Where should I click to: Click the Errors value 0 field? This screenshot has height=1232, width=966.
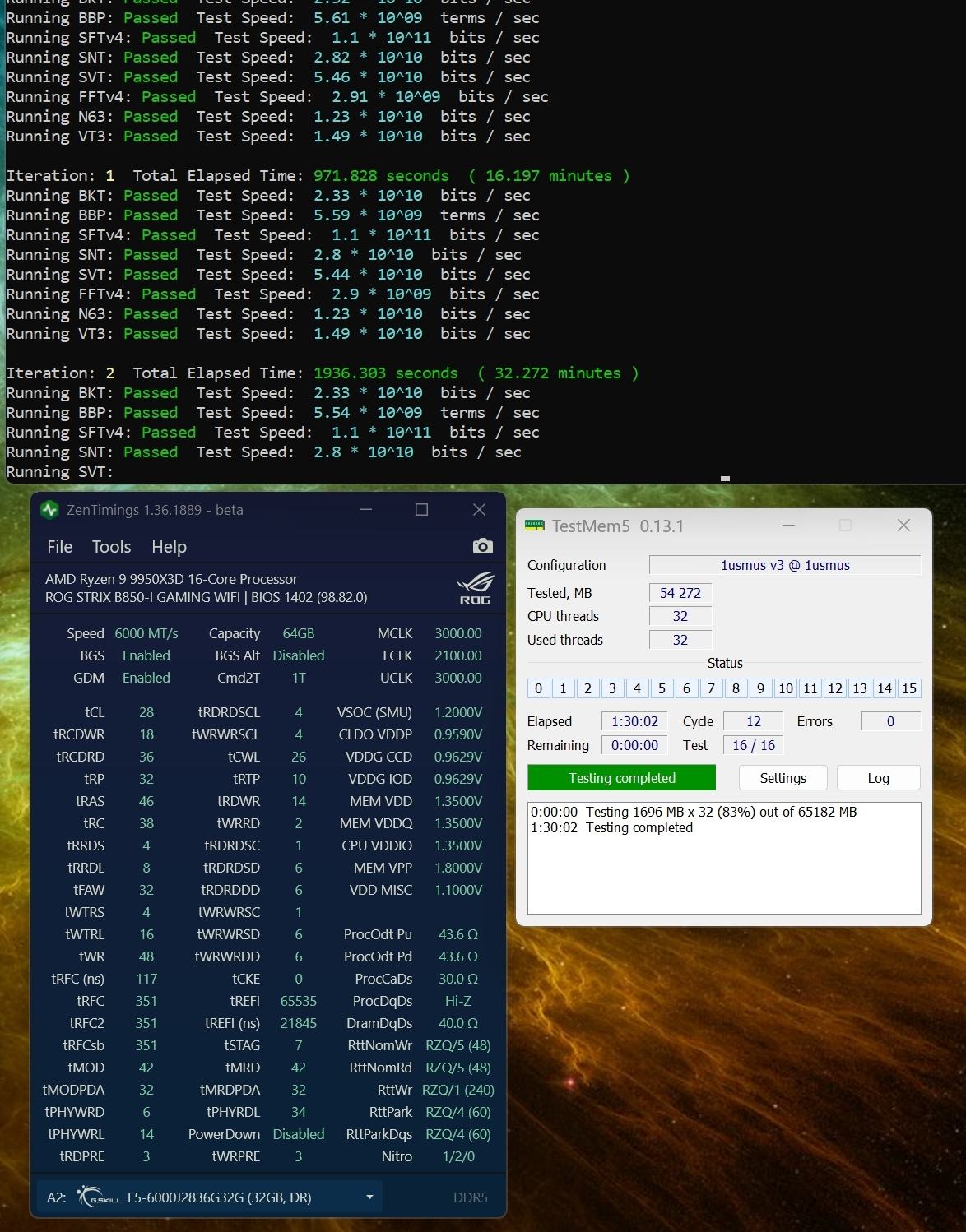[x=890, y=721]
